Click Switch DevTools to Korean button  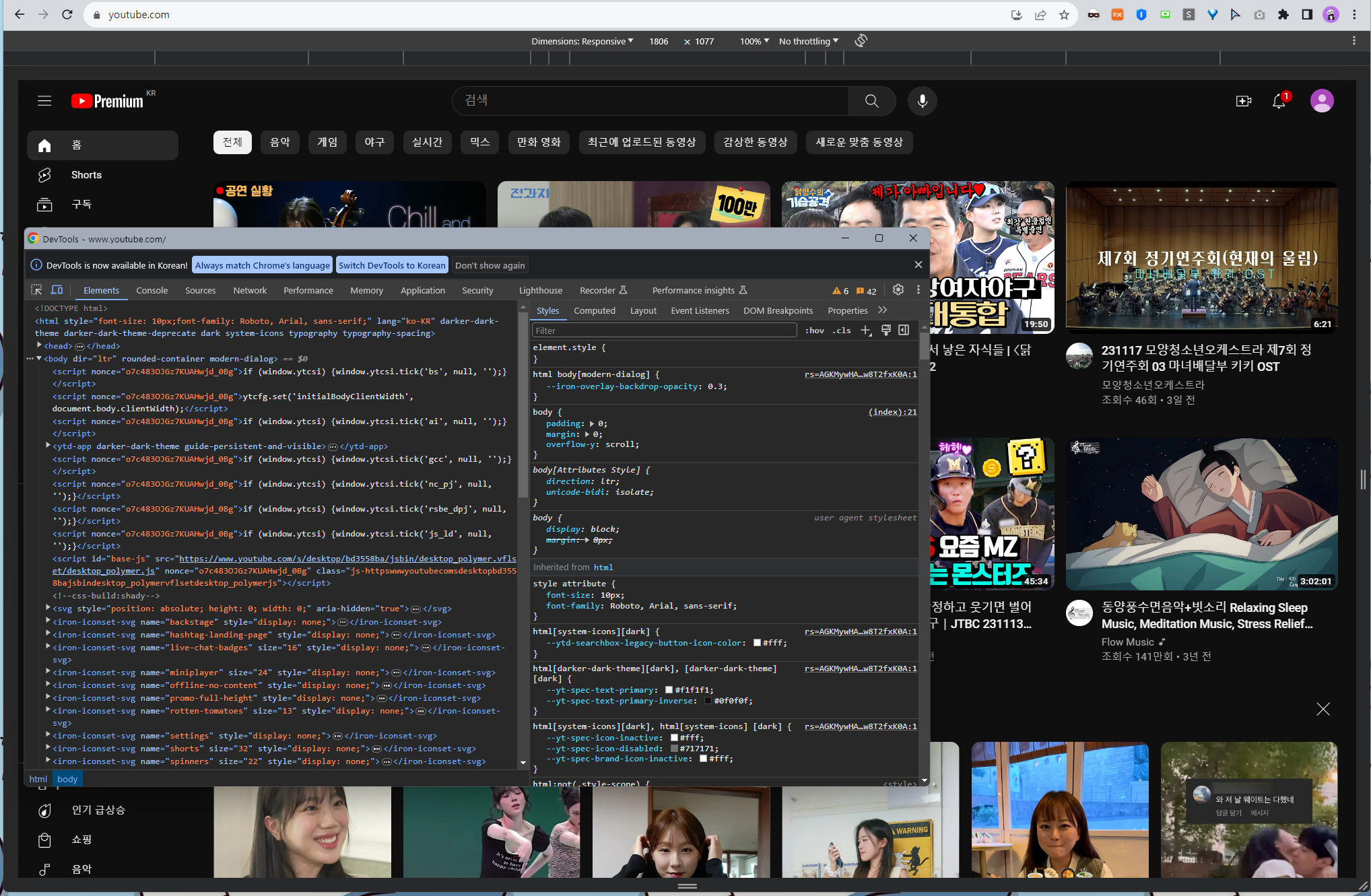click(x=392, y=265)
